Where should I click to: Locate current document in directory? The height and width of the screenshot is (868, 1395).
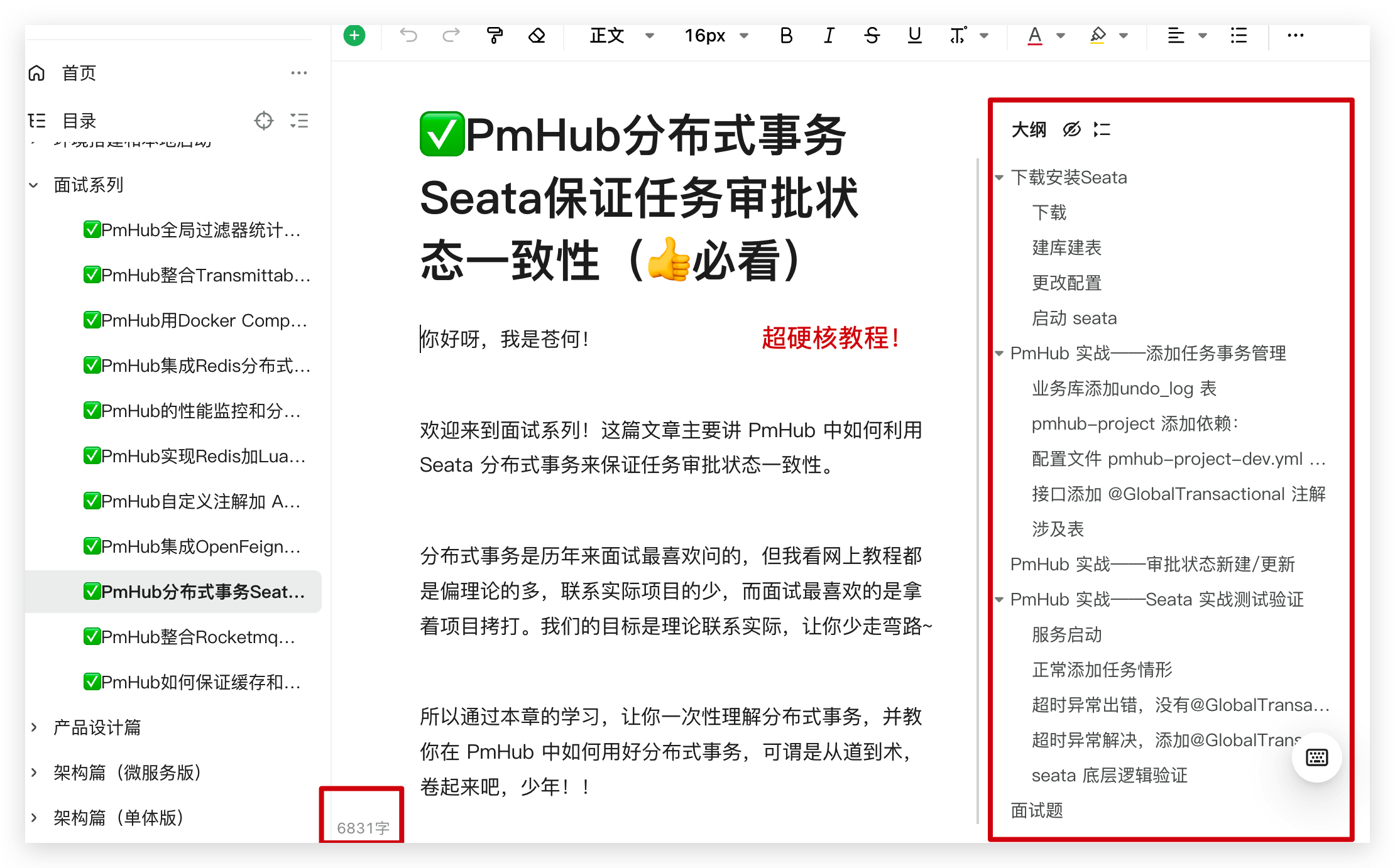pyautogui.click(x=264, y=120)
